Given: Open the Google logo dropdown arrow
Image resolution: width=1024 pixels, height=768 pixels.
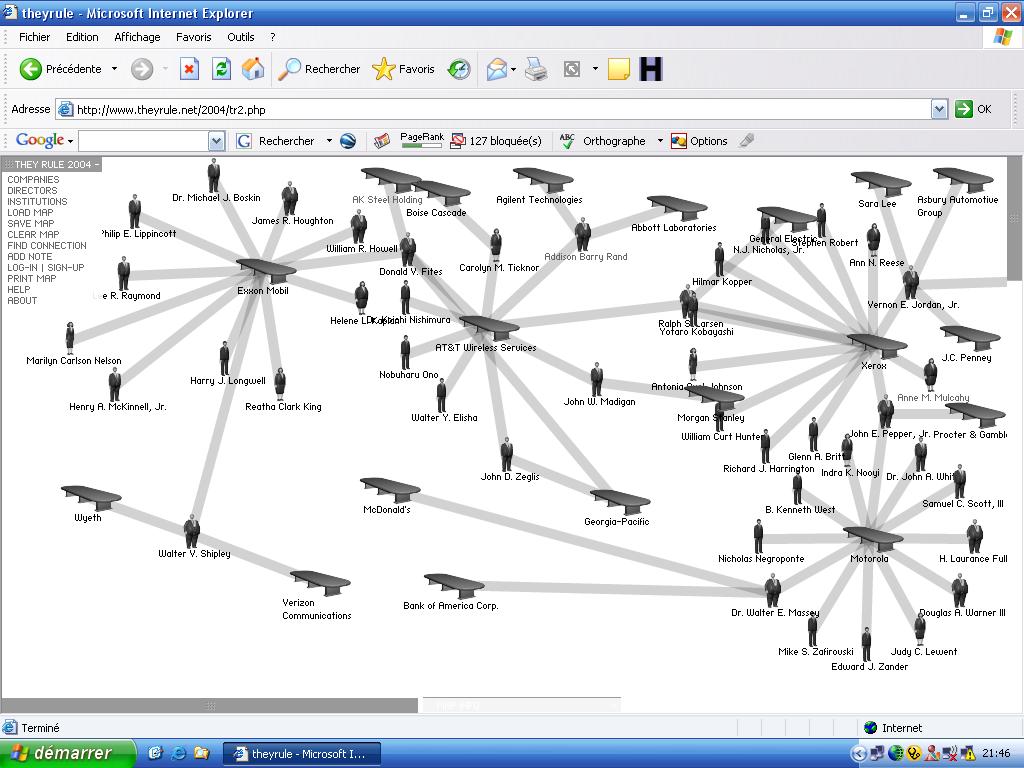Looking at the screenshot, I should (71, 141).
